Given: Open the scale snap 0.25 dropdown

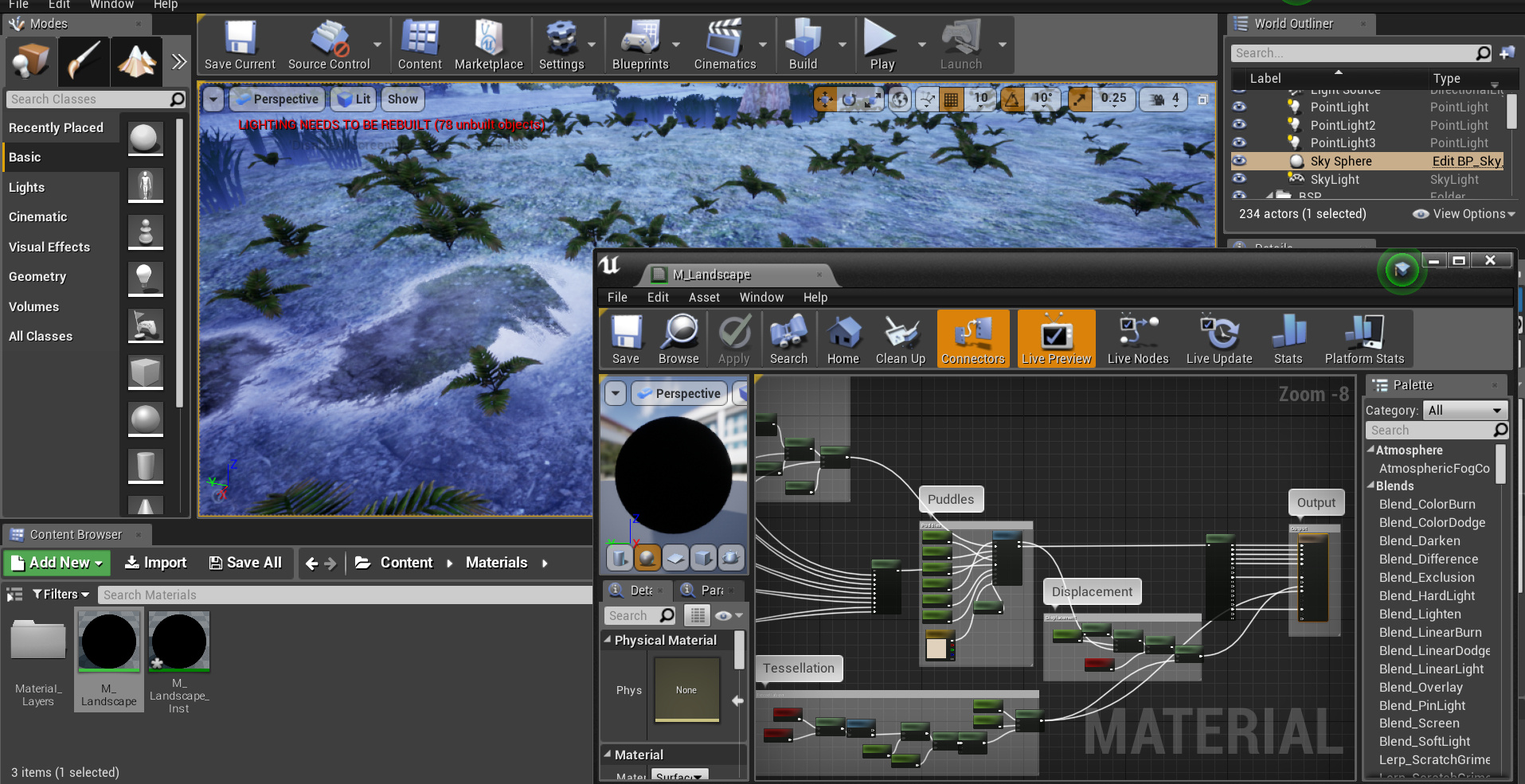Looking at the screenshot, I should tap(1113, 99).
